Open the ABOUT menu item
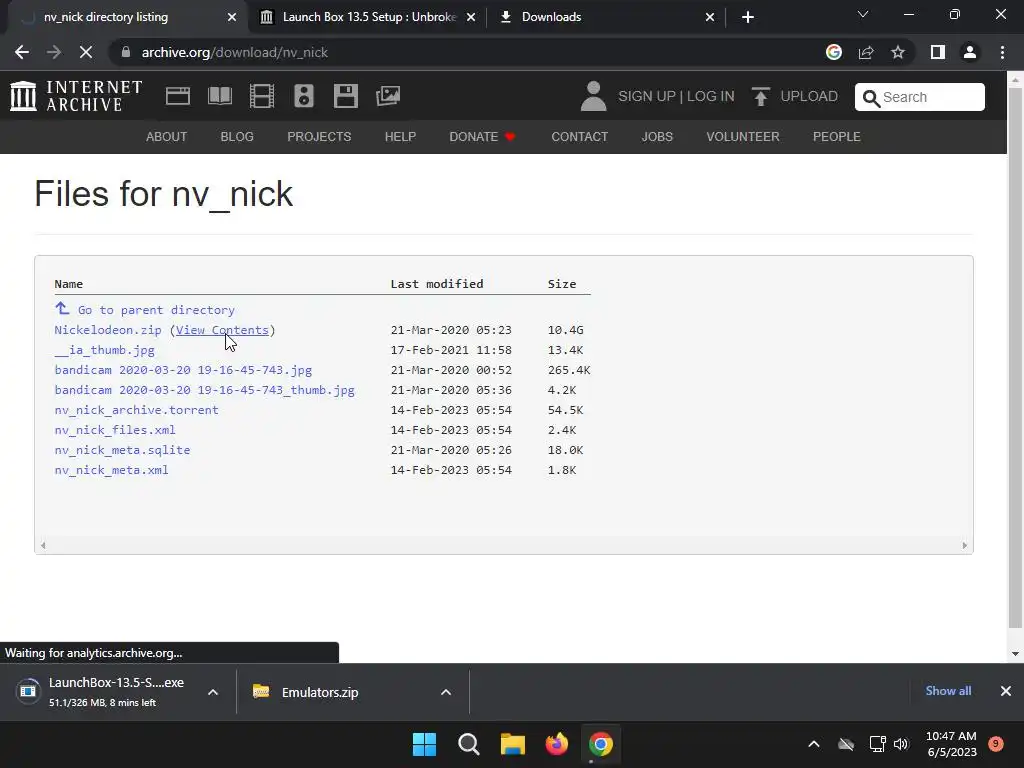Viewport: 1024px width, 768px height. click(x=167, y=136)
